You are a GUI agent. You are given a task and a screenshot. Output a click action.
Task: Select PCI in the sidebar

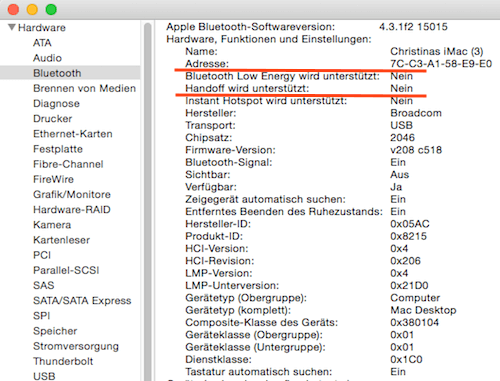coord(42,255)
